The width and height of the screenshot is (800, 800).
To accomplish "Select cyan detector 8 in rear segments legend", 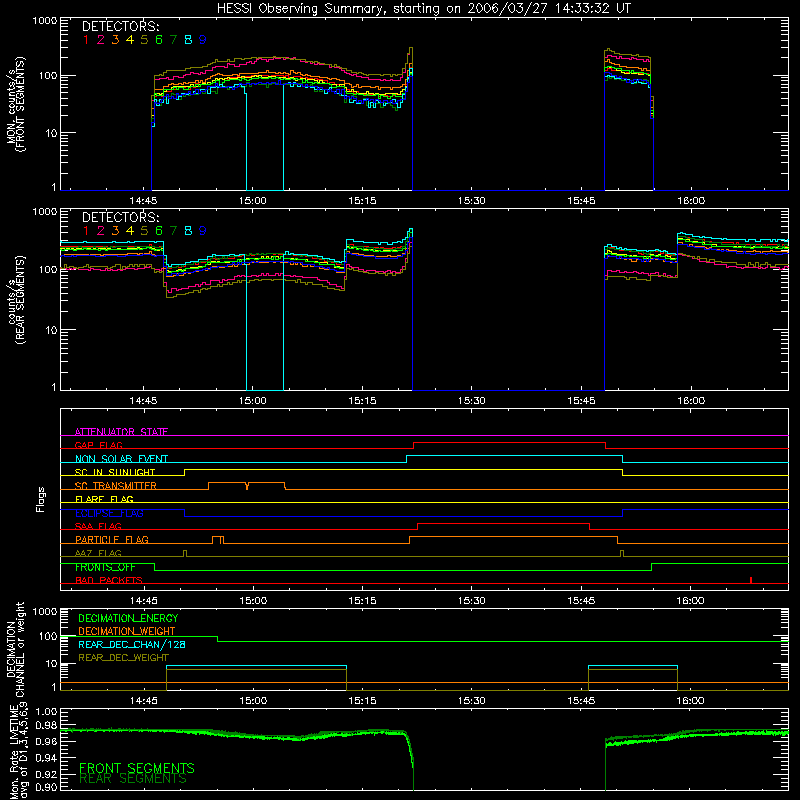I will coord(188,231).
